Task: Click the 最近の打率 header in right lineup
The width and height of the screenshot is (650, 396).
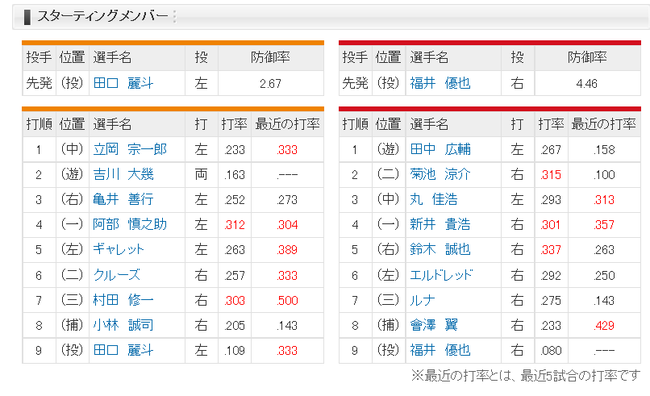Action: point(604,124)
